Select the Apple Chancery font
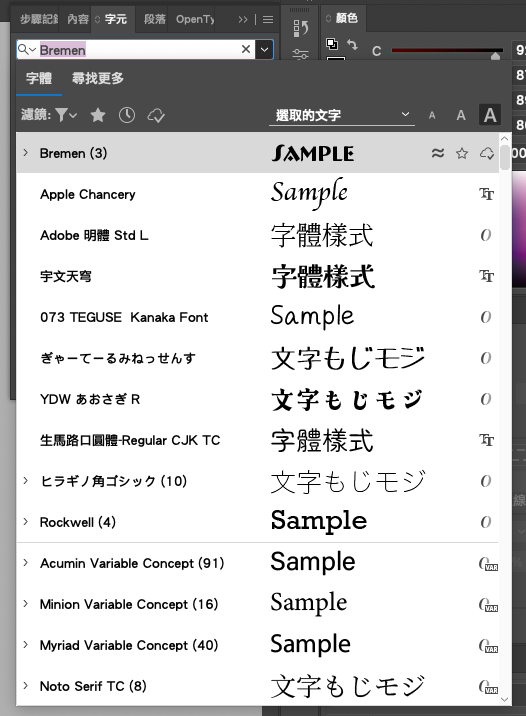Image resolution: width=526 pixels, height=716 pixels. pyautogui.click(x=257, y=194)
